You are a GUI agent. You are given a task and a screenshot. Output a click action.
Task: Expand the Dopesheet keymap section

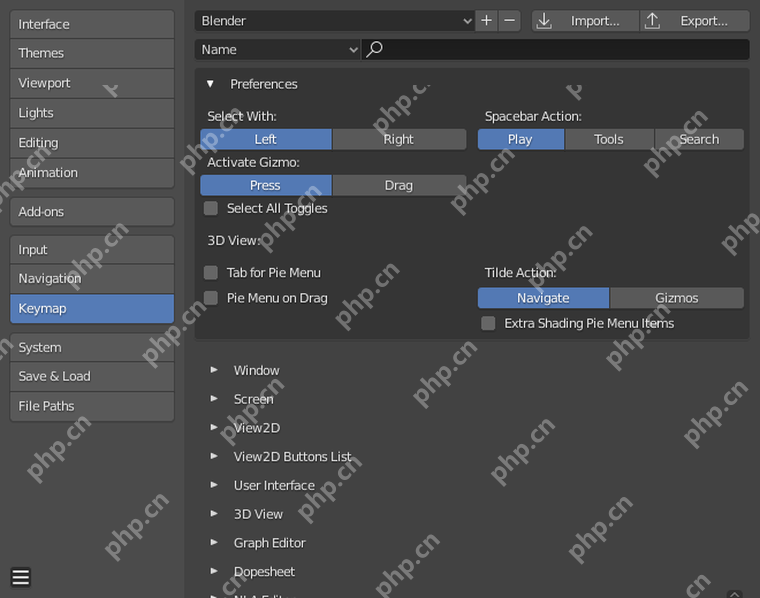[214, 571]
